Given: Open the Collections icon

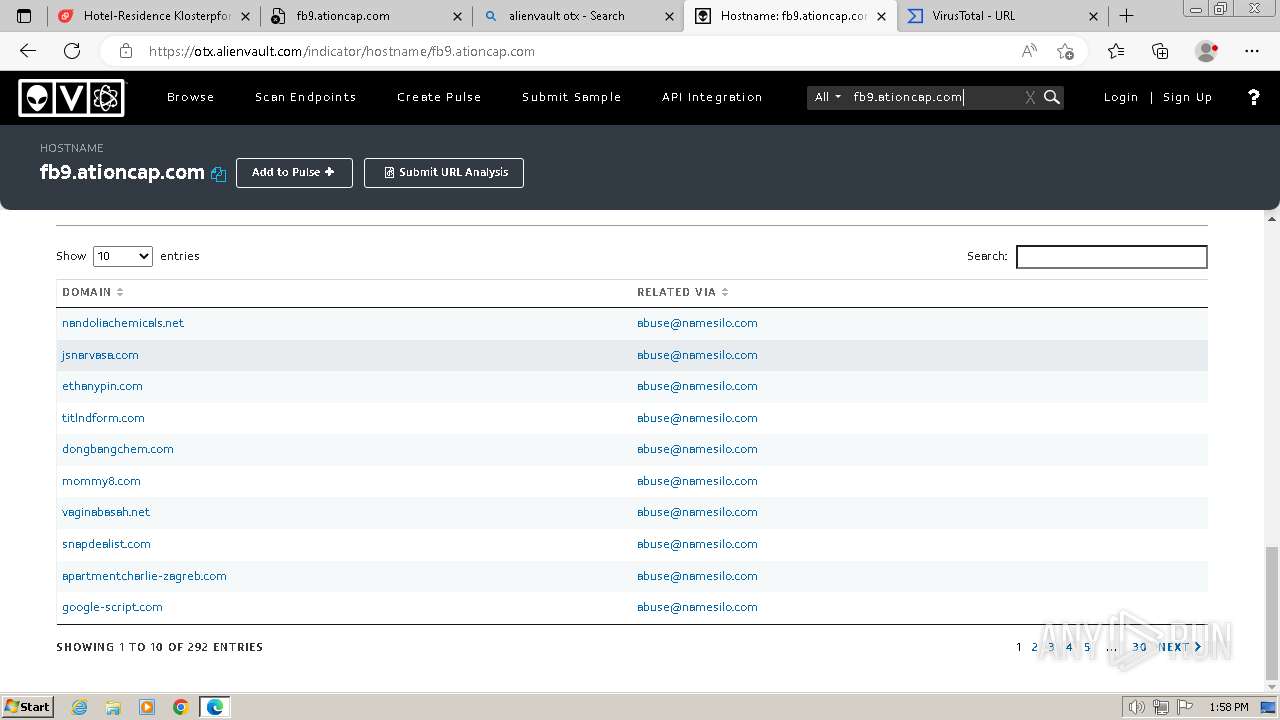Looking at the screenshot, I should [1160, 51].
